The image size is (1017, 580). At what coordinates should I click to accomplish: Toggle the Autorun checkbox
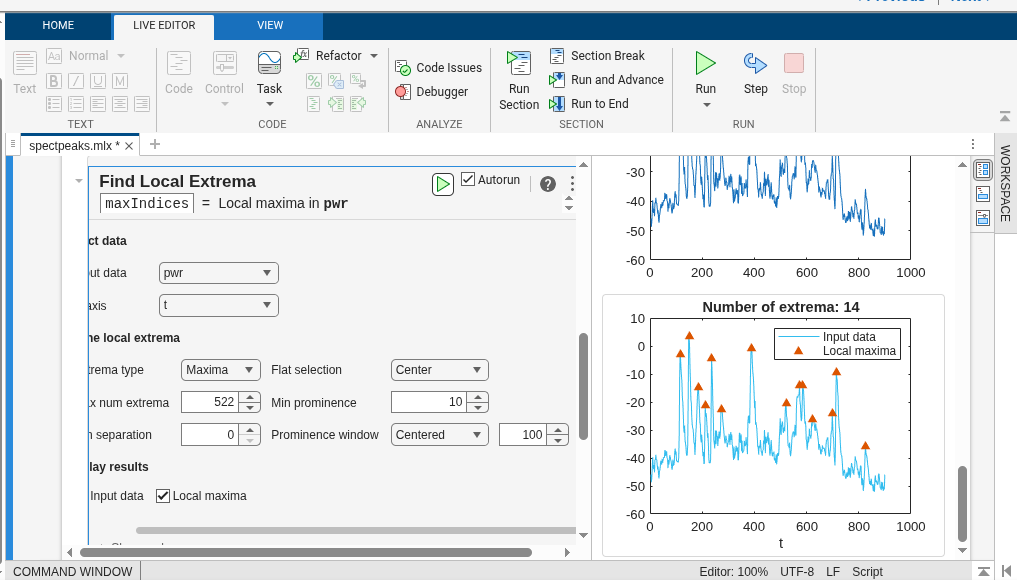click(x=468, y=180)
